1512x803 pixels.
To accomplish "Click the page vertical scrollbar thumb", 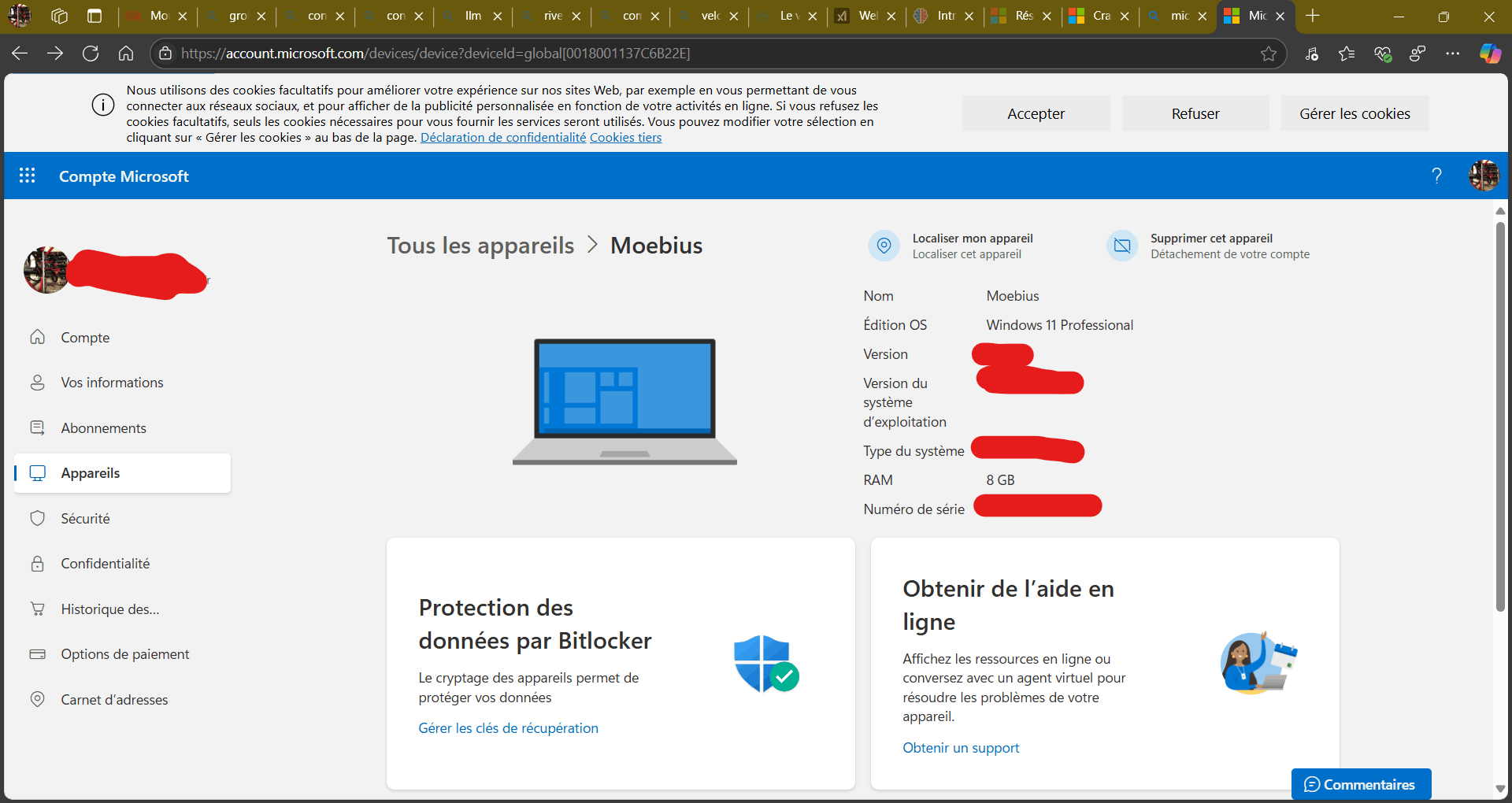I will [1500, 416].
